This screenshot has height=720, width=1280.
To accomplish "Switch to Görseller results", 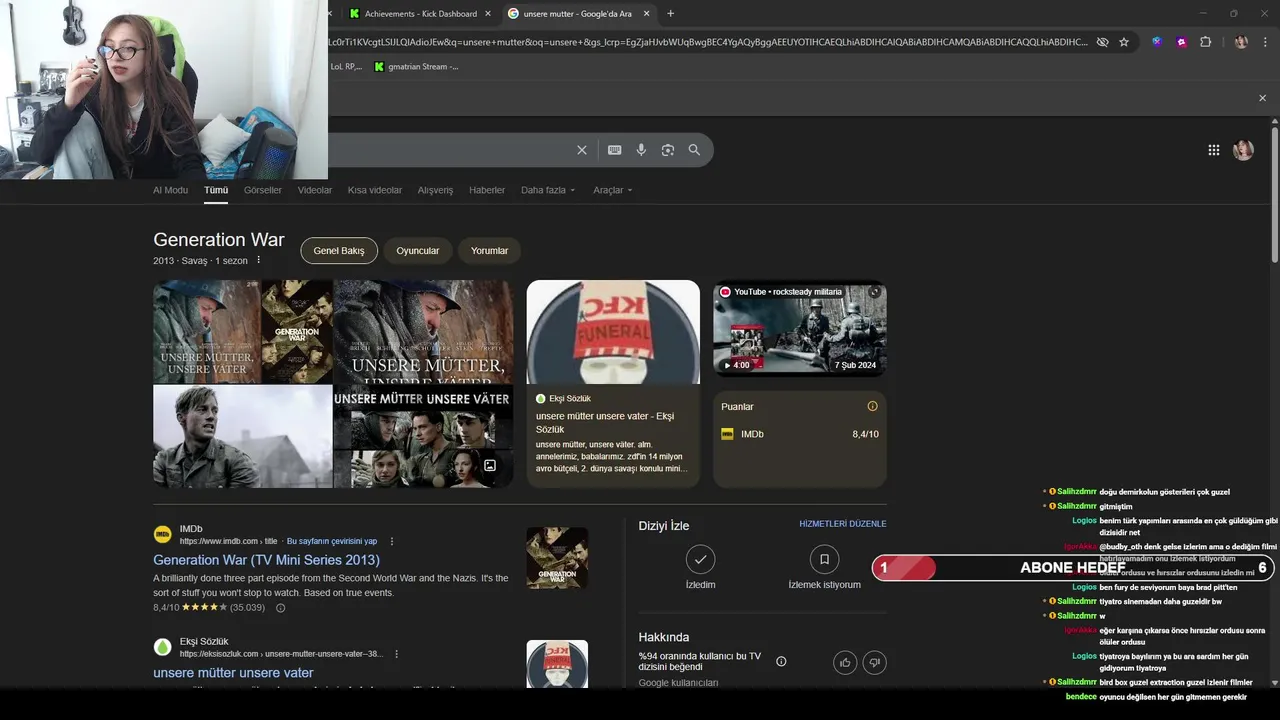I will coord(263,190).
